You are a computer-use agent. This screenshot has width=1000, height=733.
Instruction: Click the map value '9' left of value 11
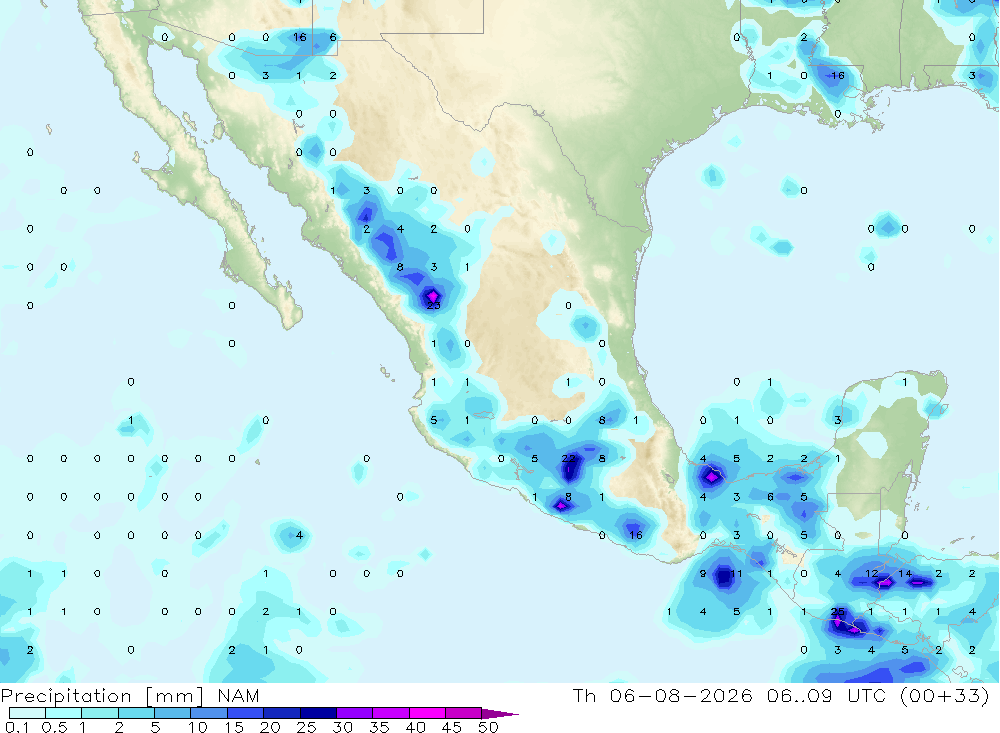pos(703,574)
